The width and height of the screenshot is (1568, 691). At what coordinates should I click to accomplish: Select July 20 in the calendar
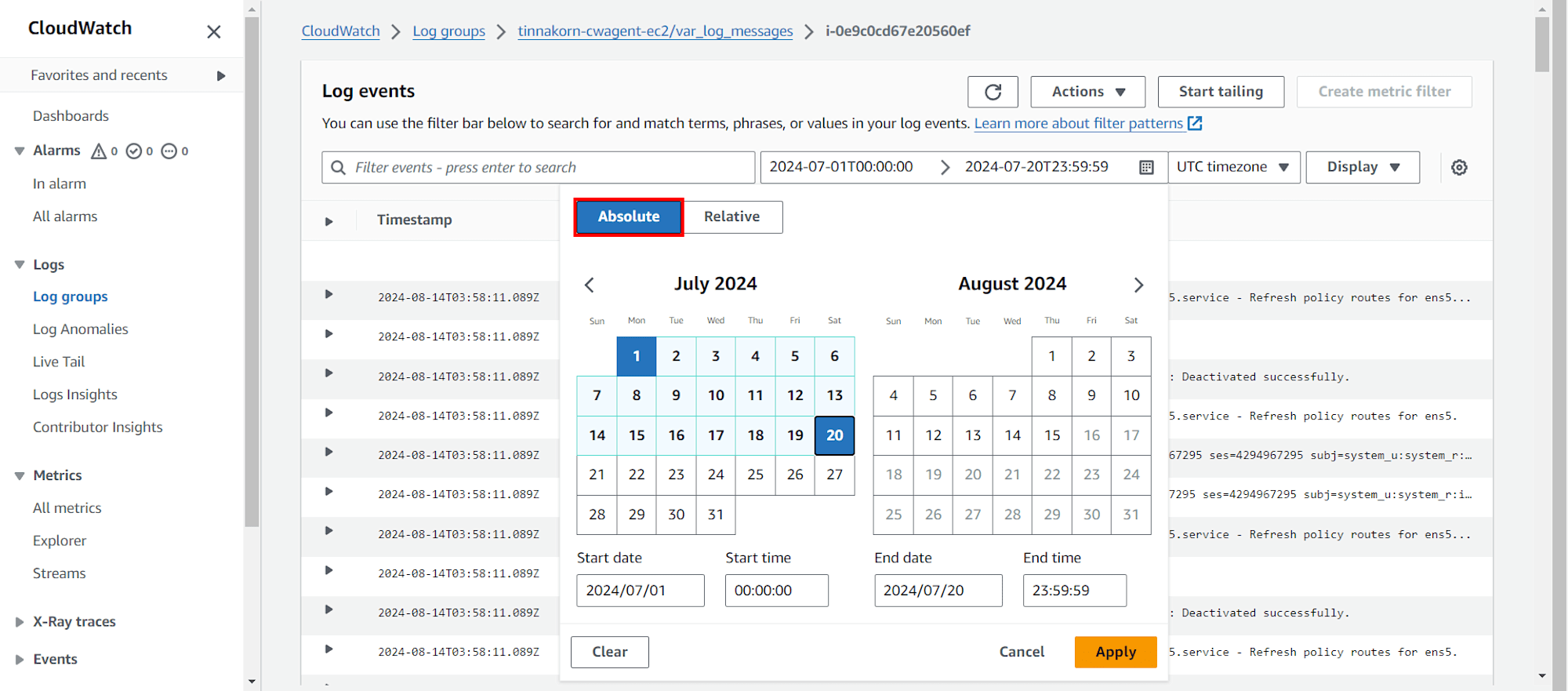point(835,435)
